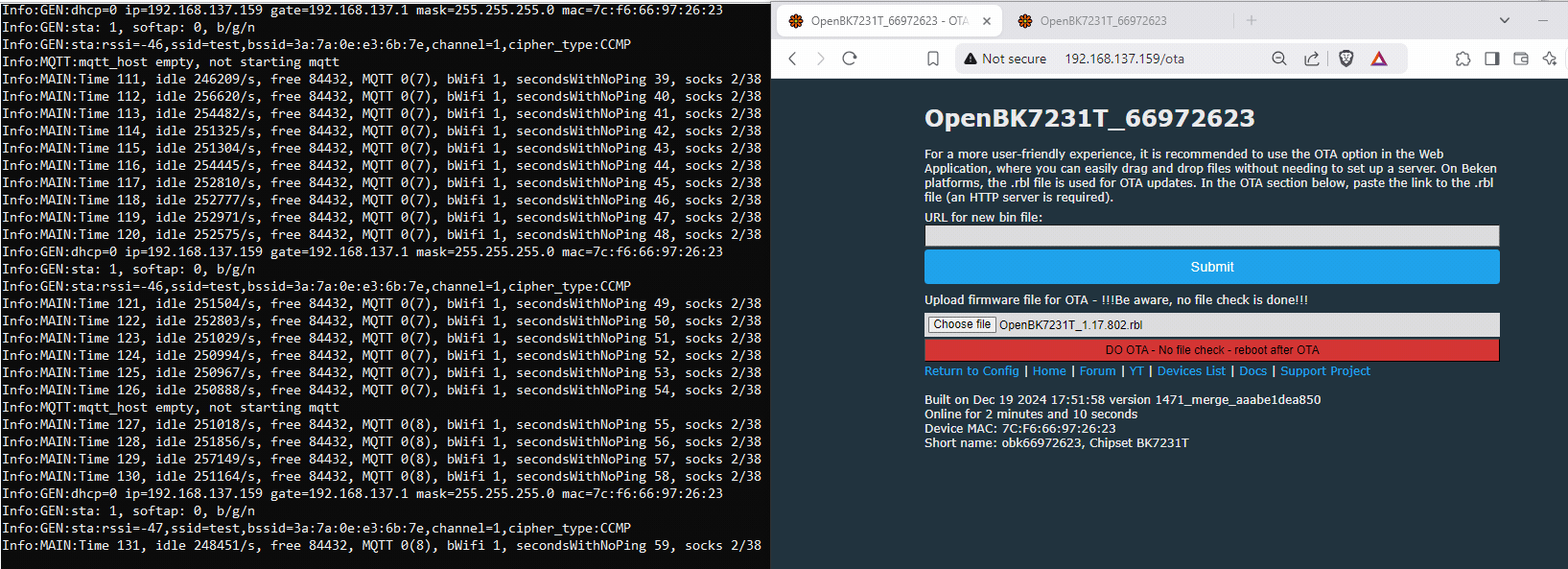Click the address bar URL 192.168.137.159/ota
Viewport: 1568px width, 569px height.
pos(1124,59)
